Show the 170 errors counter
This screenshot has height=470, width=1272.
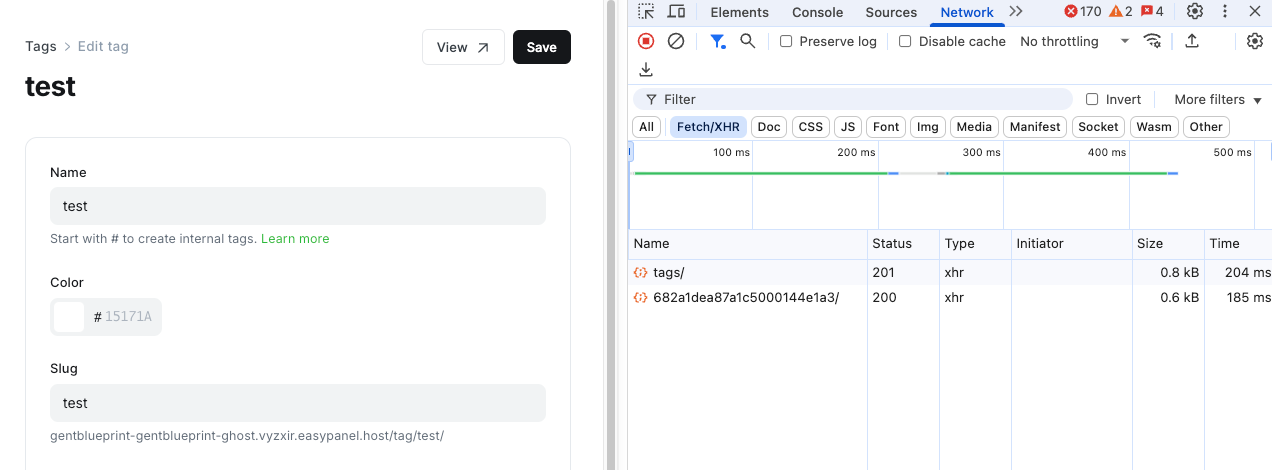coord(1083,12)
